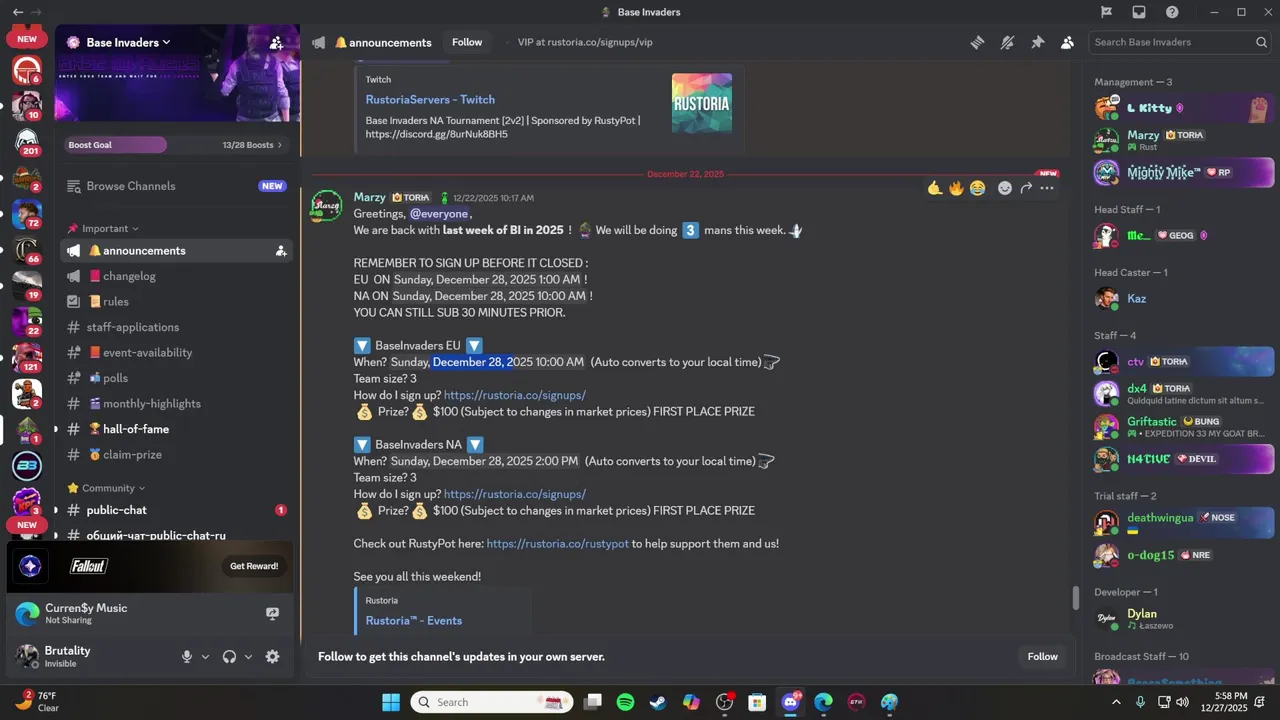Select the staff-applications channel
Image resolution: width=1280 pixels, height=720 pixels.
coord(176,327)
